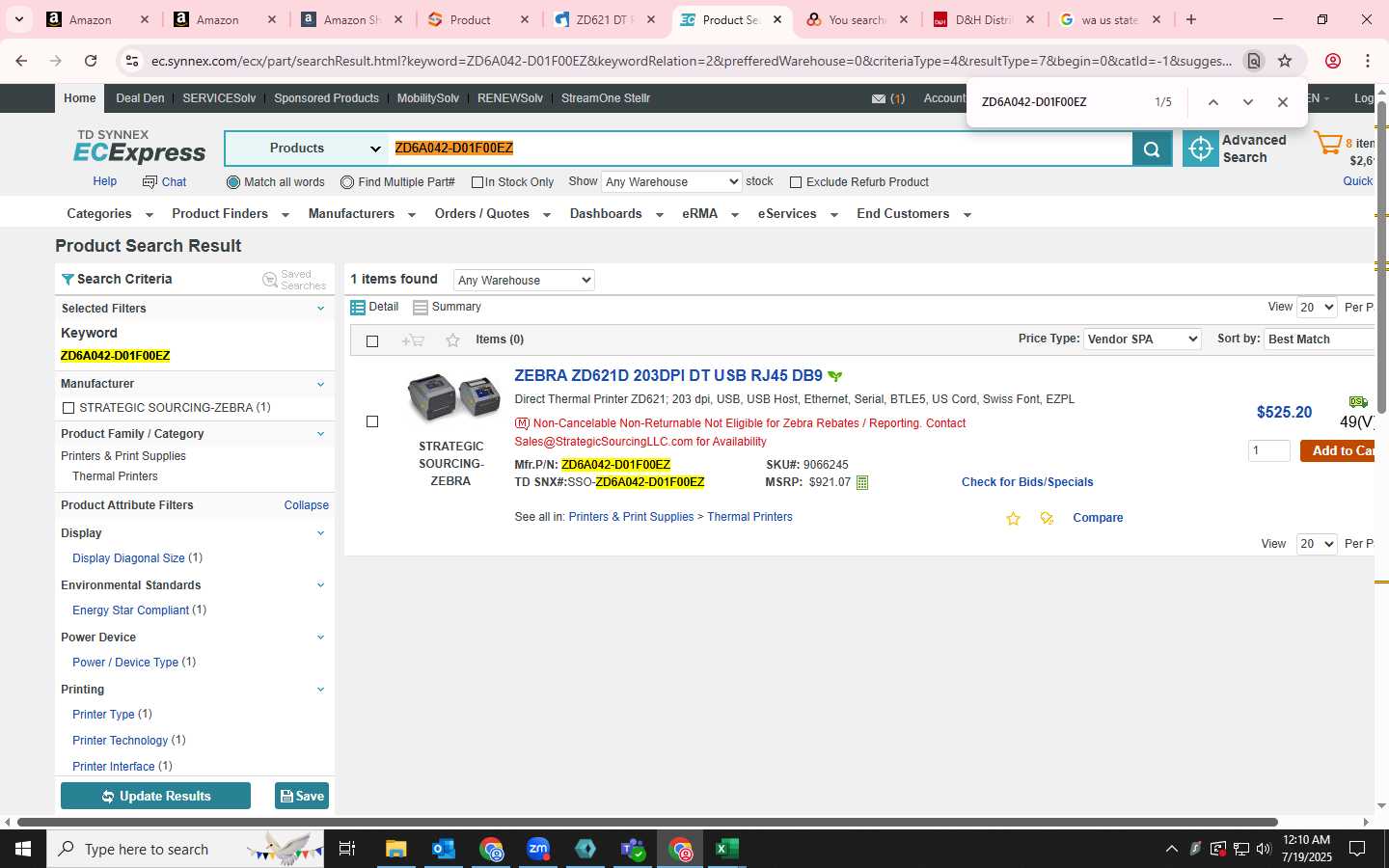Viewport: 1389px width, 868px height.
Task: Click green eco leaf icon by title
Action: (835, 376)
